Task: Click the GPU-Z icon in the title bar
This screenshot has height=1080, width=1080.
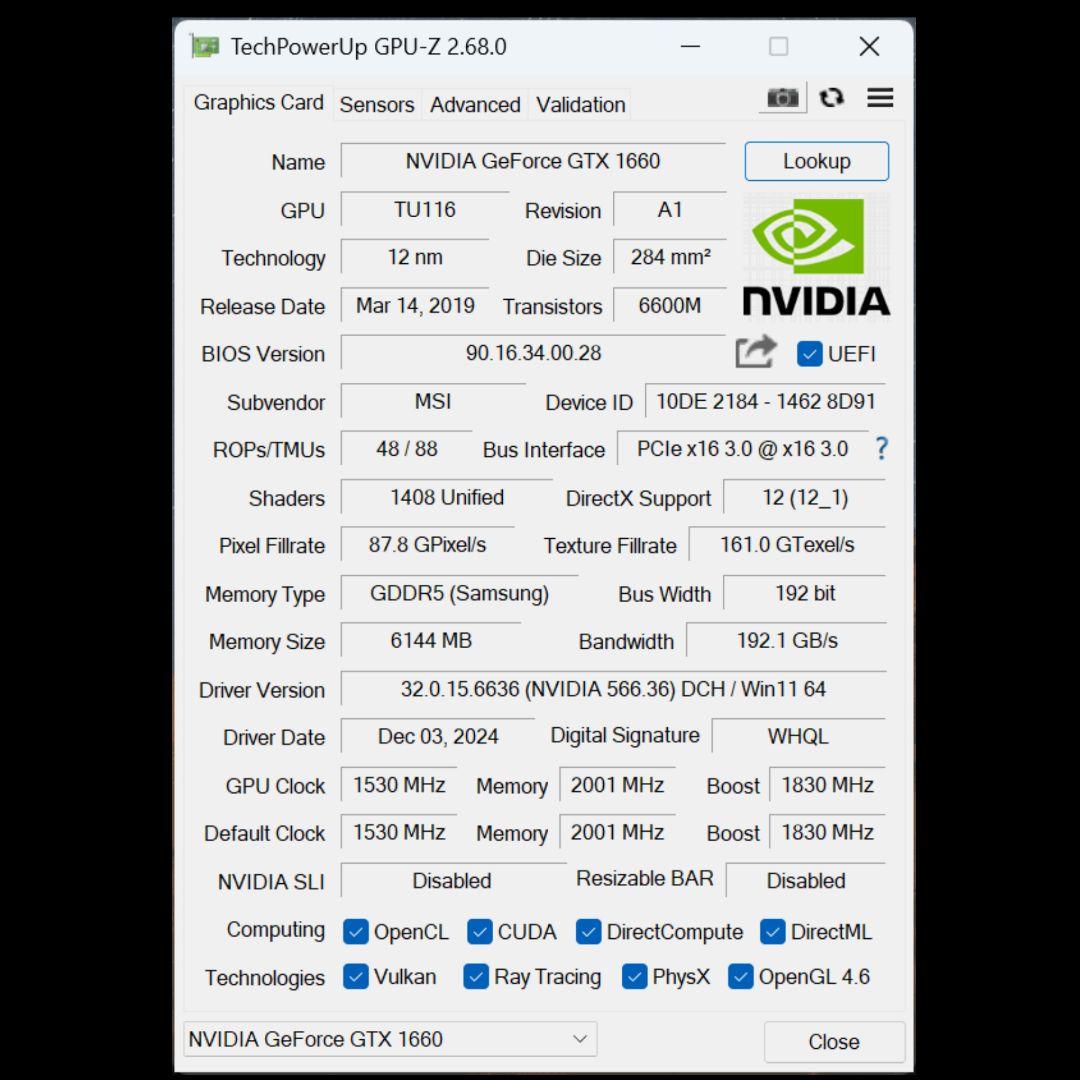Action: pos(205,46)
